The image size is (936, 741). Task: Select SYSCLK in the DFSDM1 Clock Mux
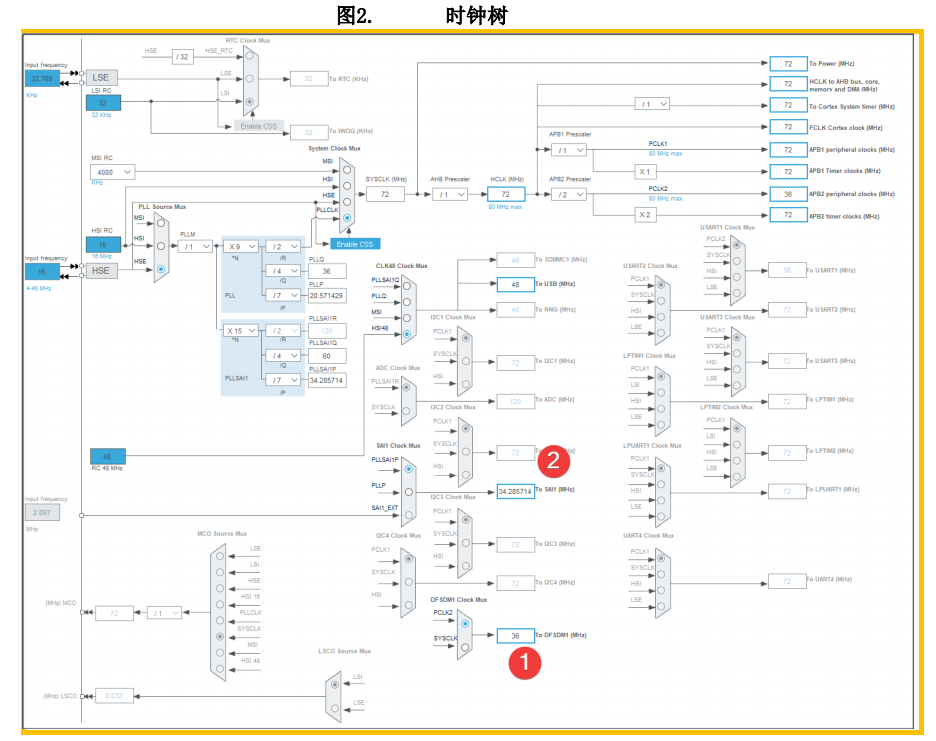pos(464,645)
